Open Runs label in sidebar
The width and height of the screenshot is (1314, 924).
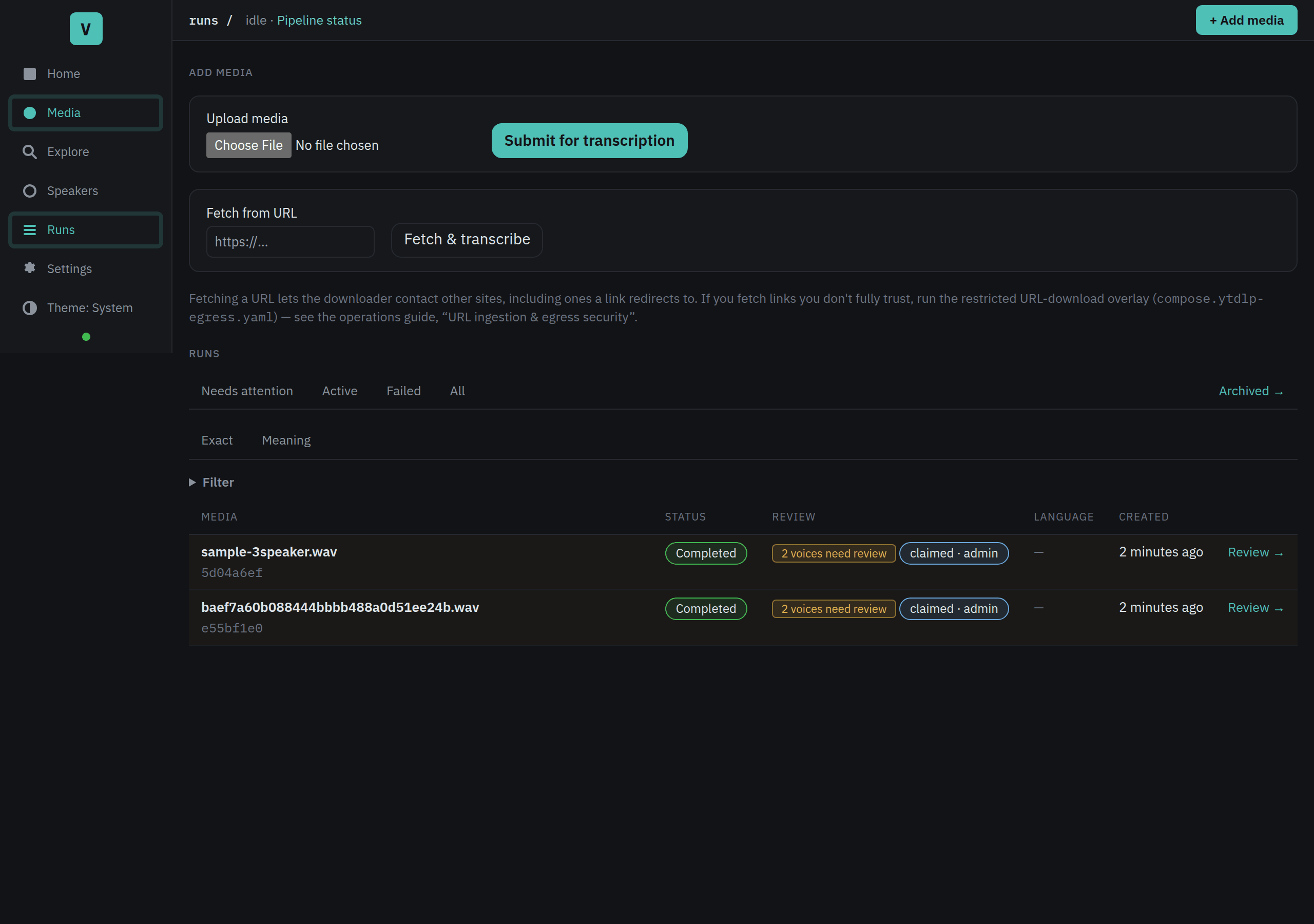(61, 229)
